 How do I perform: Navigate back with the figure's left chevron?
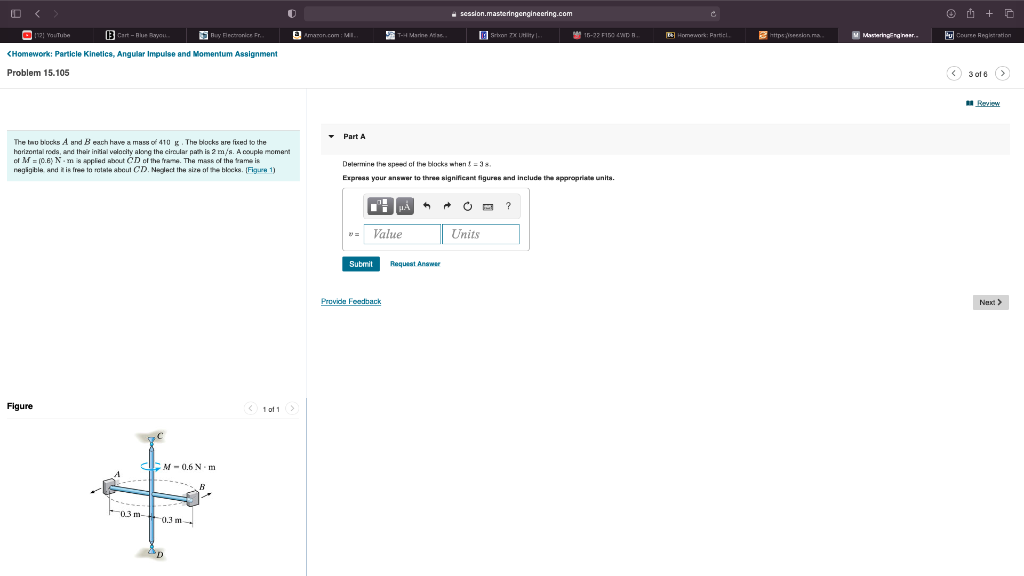coord(251,408)
